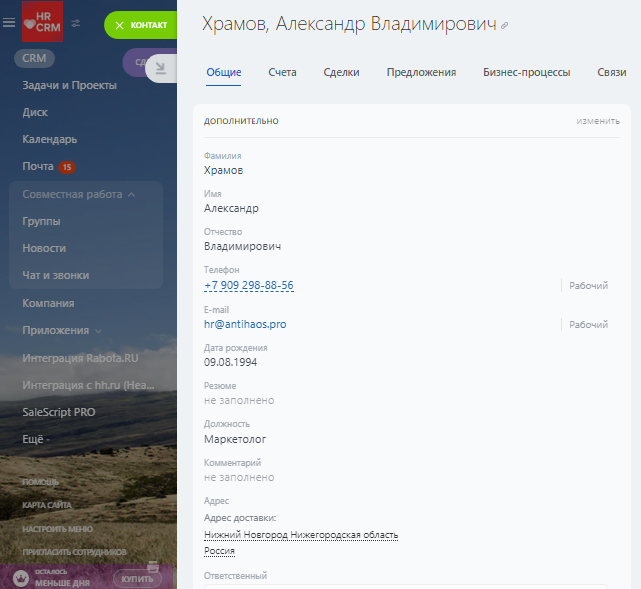Open Карта сайта link

pos(47,505)
